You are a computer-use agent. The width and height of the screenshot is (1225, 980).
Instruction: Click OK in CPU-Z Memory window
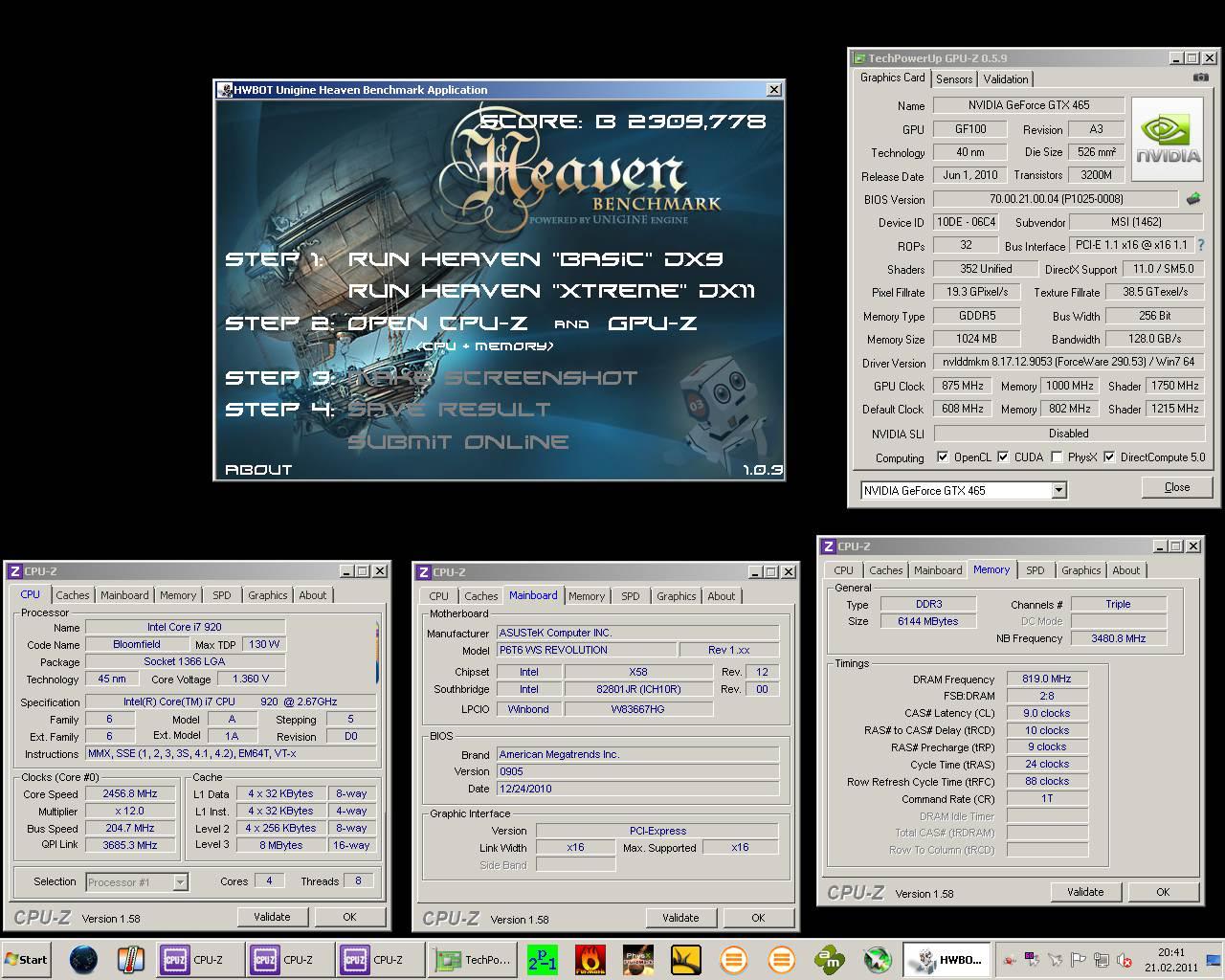pos(1163,892)
